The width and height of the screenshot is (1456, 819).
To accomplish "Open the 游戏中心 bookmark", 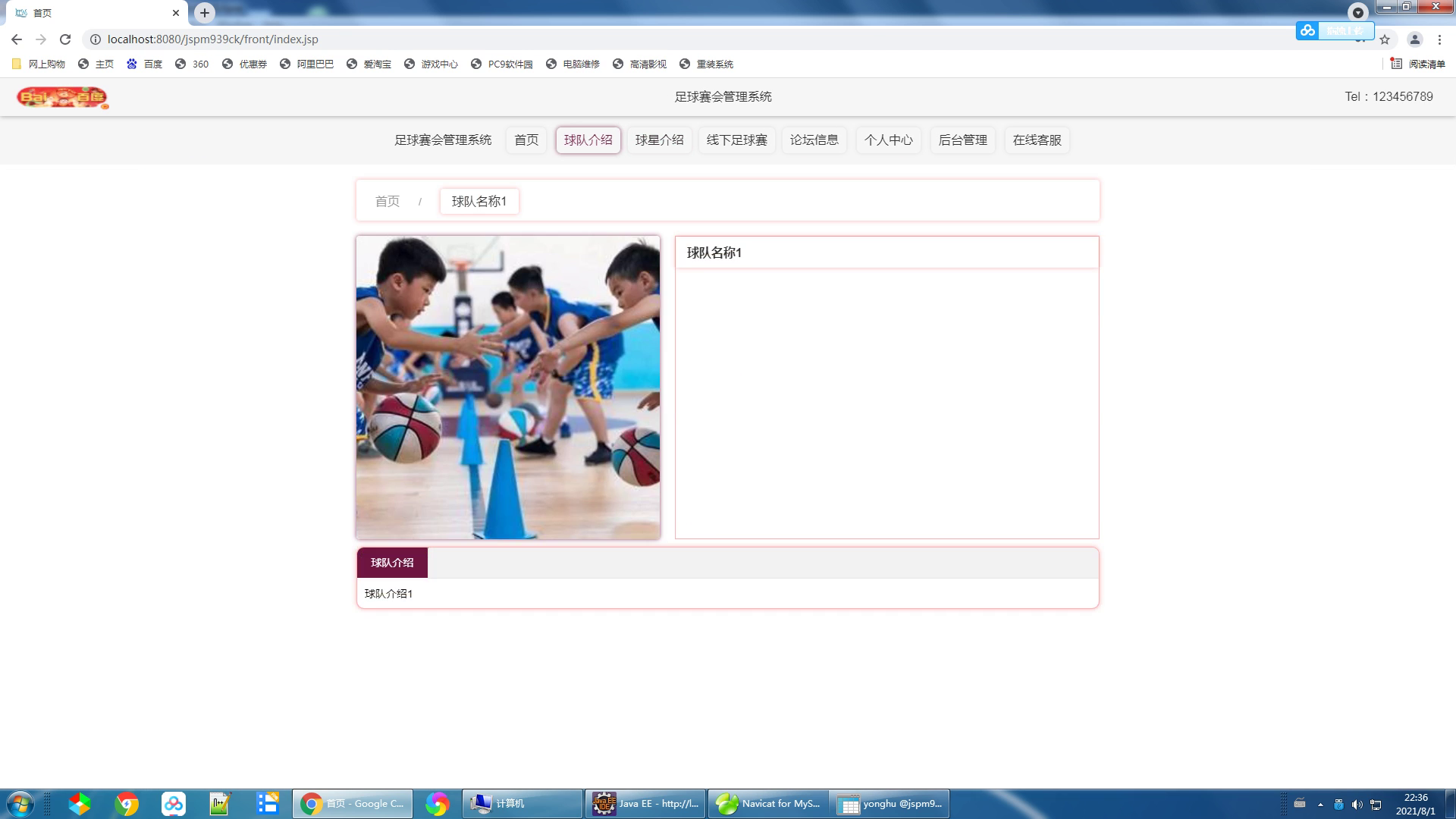I will [x=431, y=64].
